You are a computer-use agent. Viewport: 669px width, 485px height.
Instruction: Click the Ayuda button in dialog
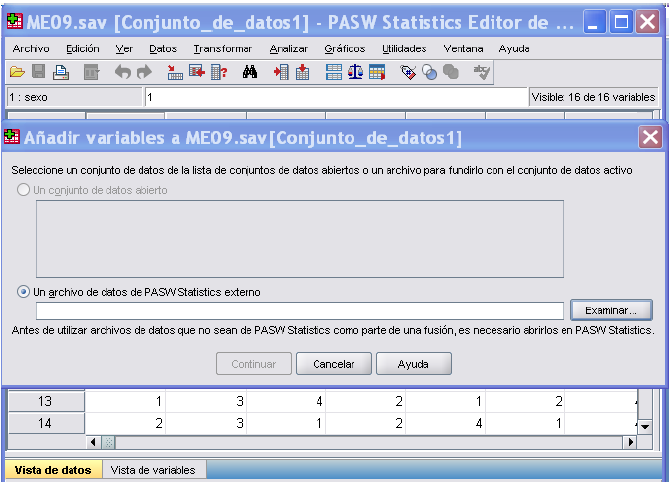point(413,364)
